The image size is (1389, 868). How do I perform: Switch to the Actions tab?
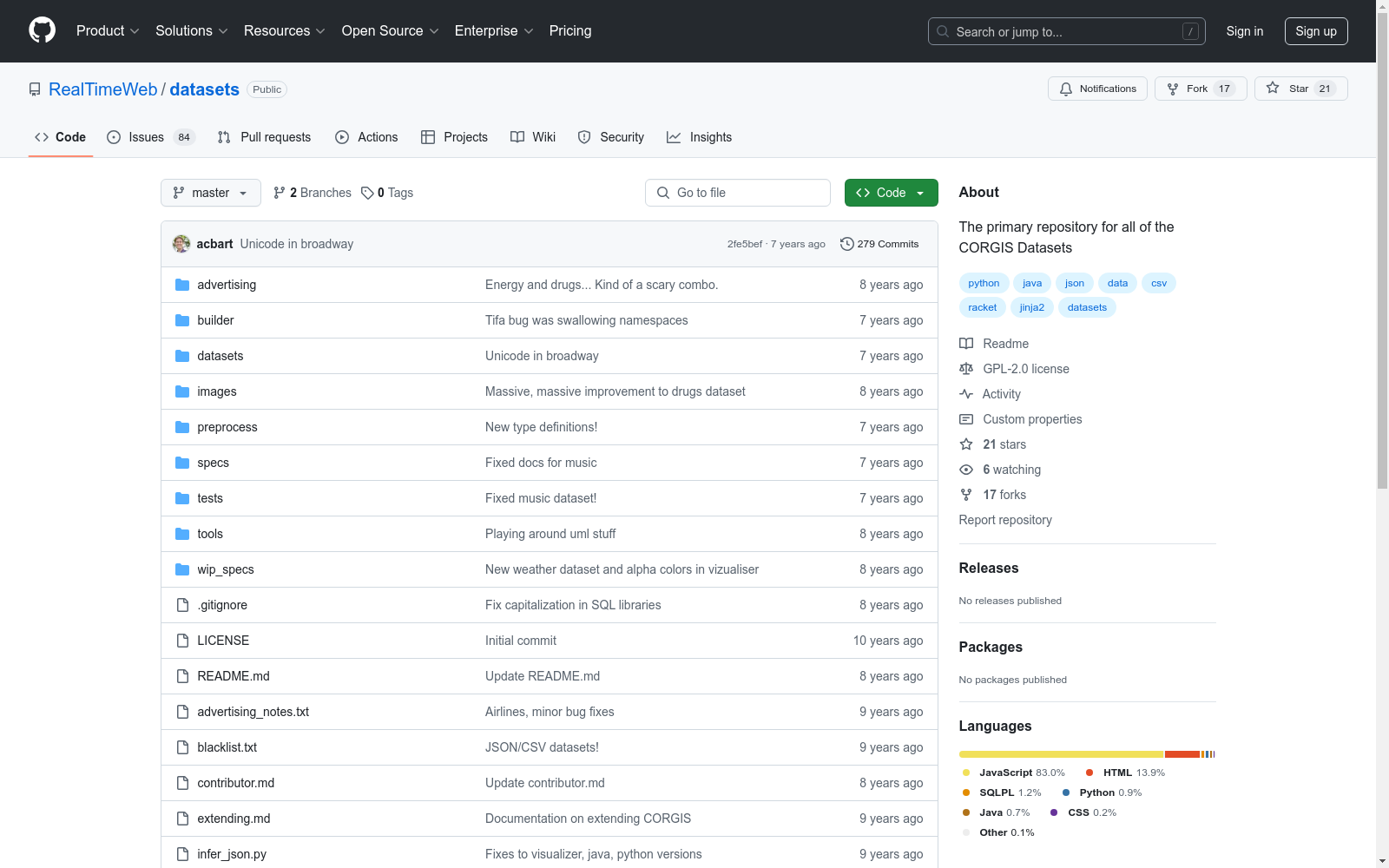(x=366, y=137)
